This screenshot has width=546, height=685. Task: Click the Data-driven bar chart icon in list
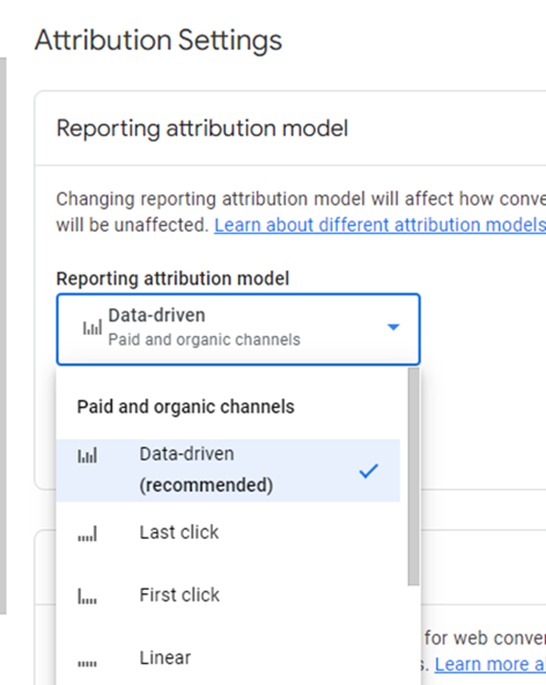87,456
